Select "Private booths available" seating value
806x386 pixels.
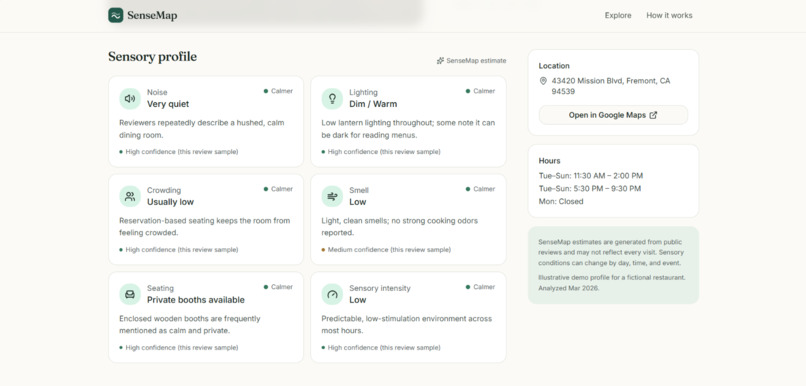tap(196, 300)
